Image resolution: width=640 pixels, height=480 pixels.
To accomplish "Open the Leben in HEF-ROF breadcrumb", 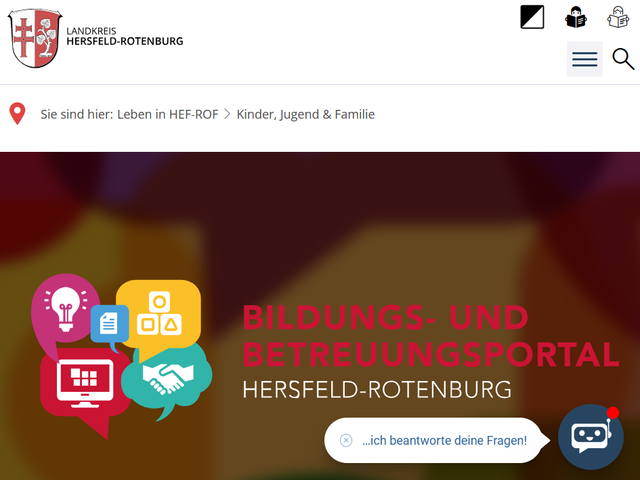I will click(x=168, y=114).
